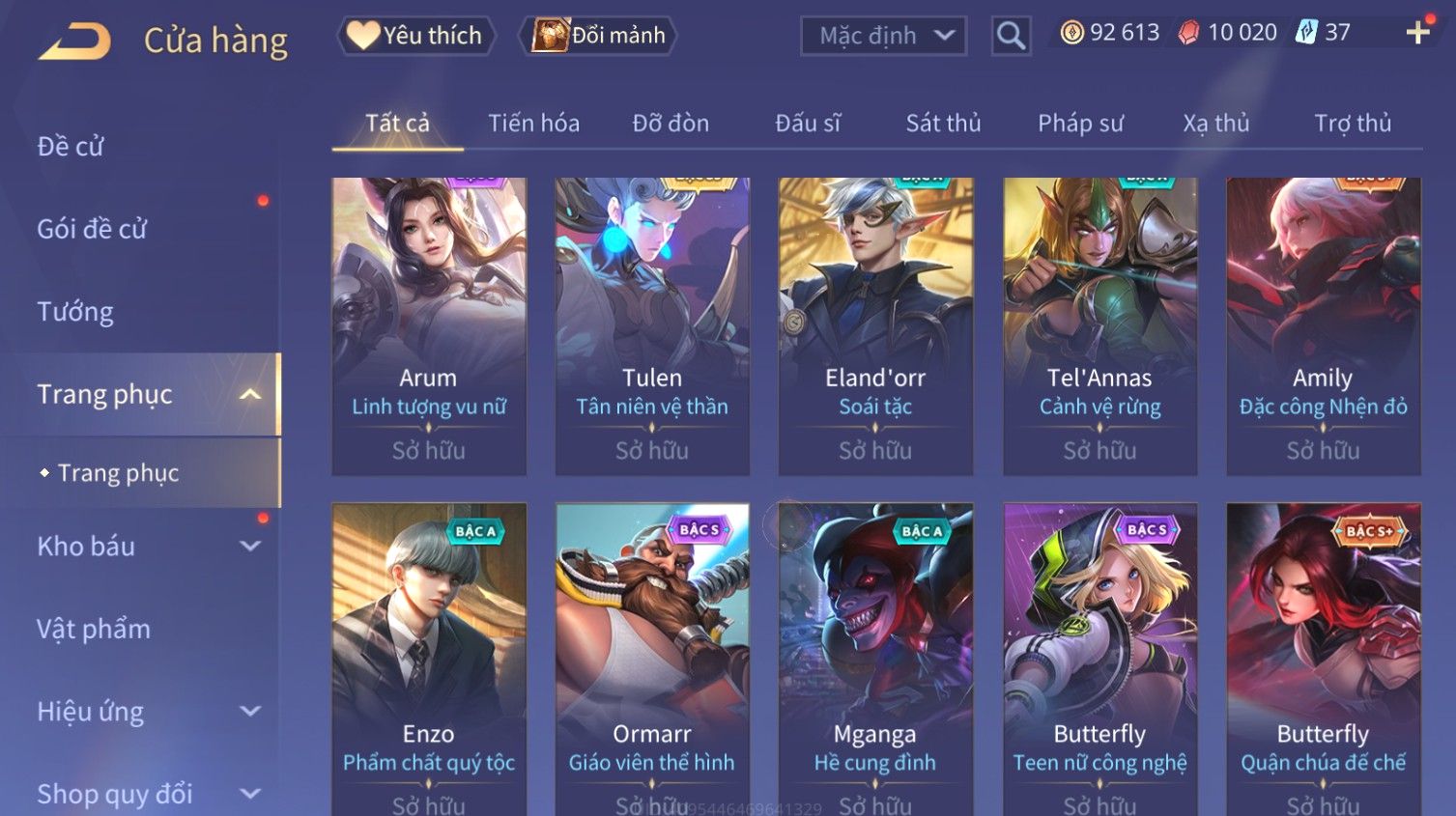Screen dimensions: 1456x816
Task: Open Yêu thích favorites heart button
Action: (416, 36)
